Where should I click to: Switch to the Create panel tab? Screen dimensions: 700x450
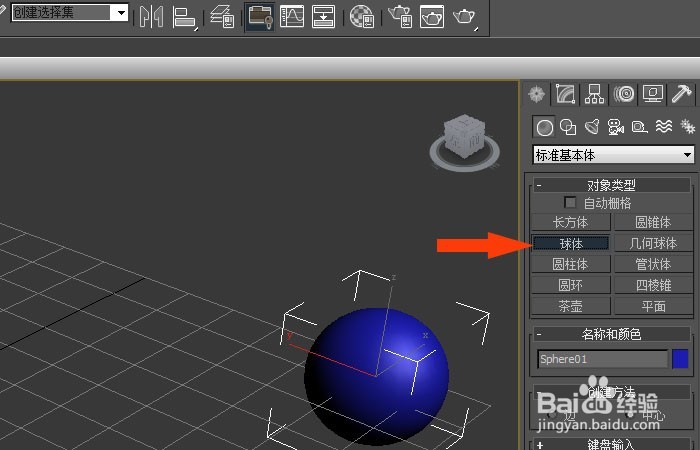[x=537, y=94]
